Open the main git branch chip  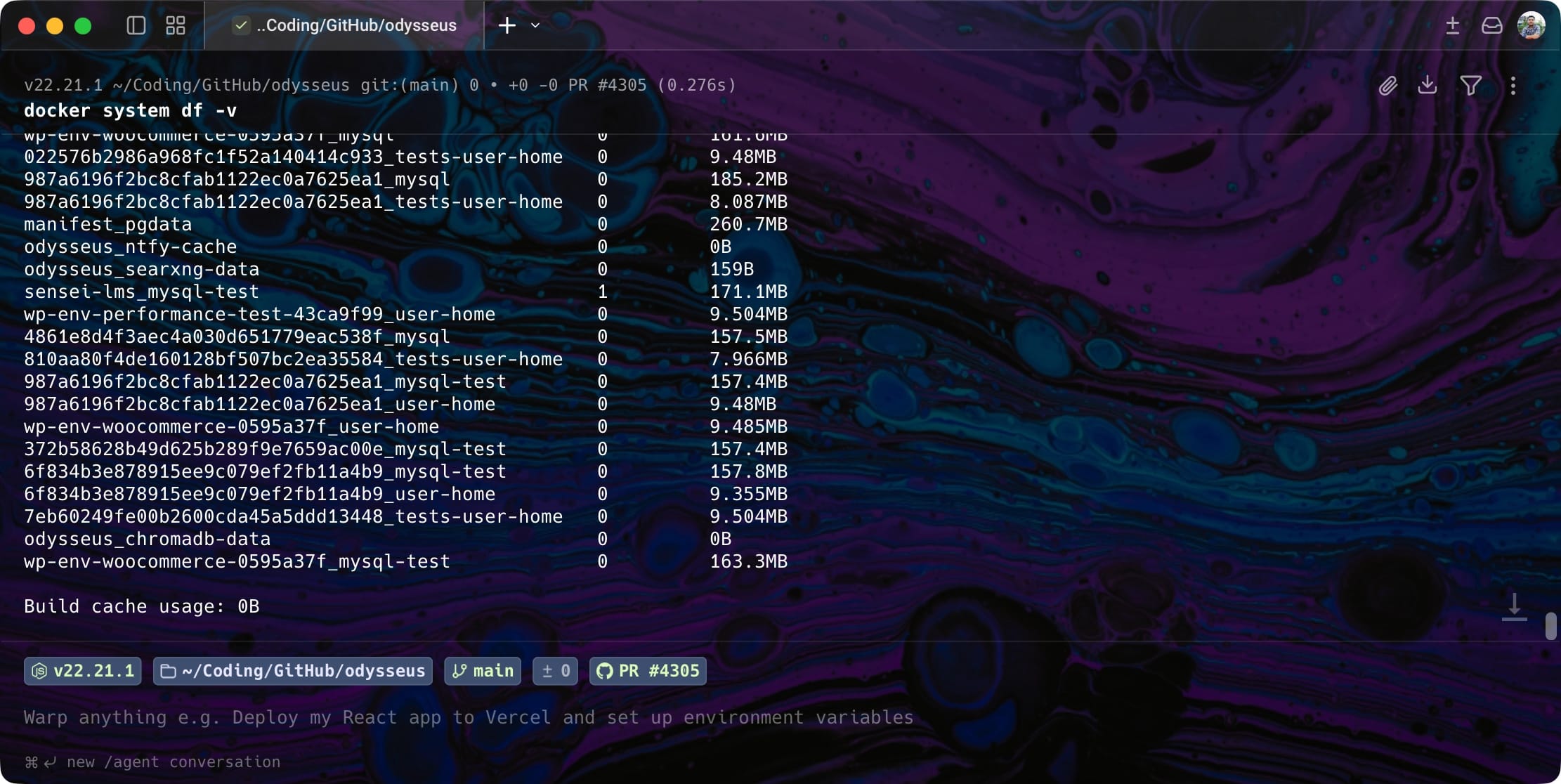pyautogui.click(x=483, y=671)
